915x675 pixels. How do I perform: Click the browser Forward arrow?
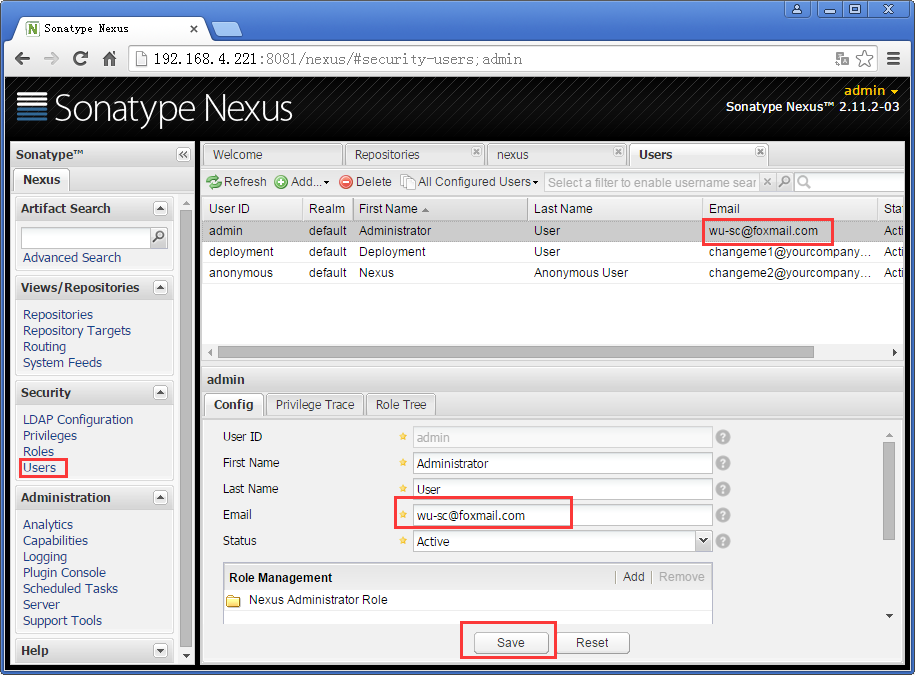point(51,58)
